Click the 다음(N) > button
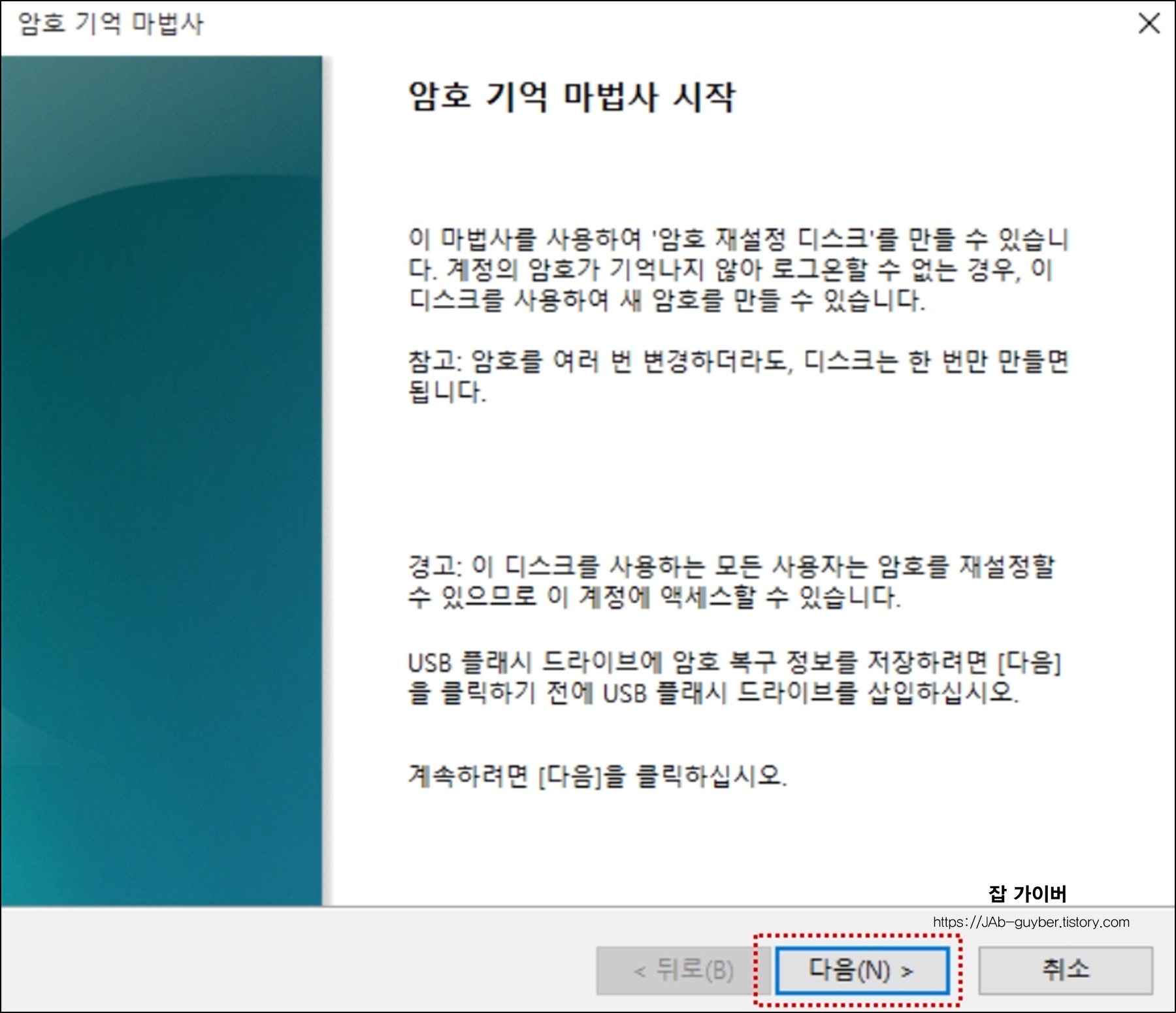The image size is (1176, 1013). tap(862, 971)
